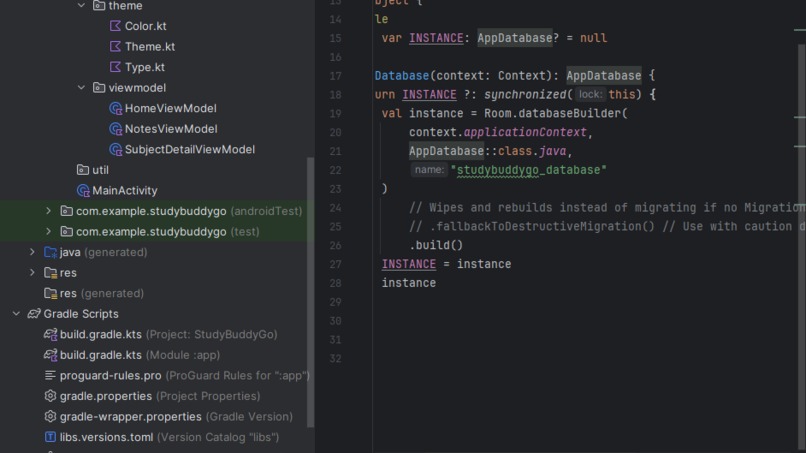Viewport: 806px width, 453px height.
Task: Click project build.gradle.kts Gradle icon
Action: point(50,334)
